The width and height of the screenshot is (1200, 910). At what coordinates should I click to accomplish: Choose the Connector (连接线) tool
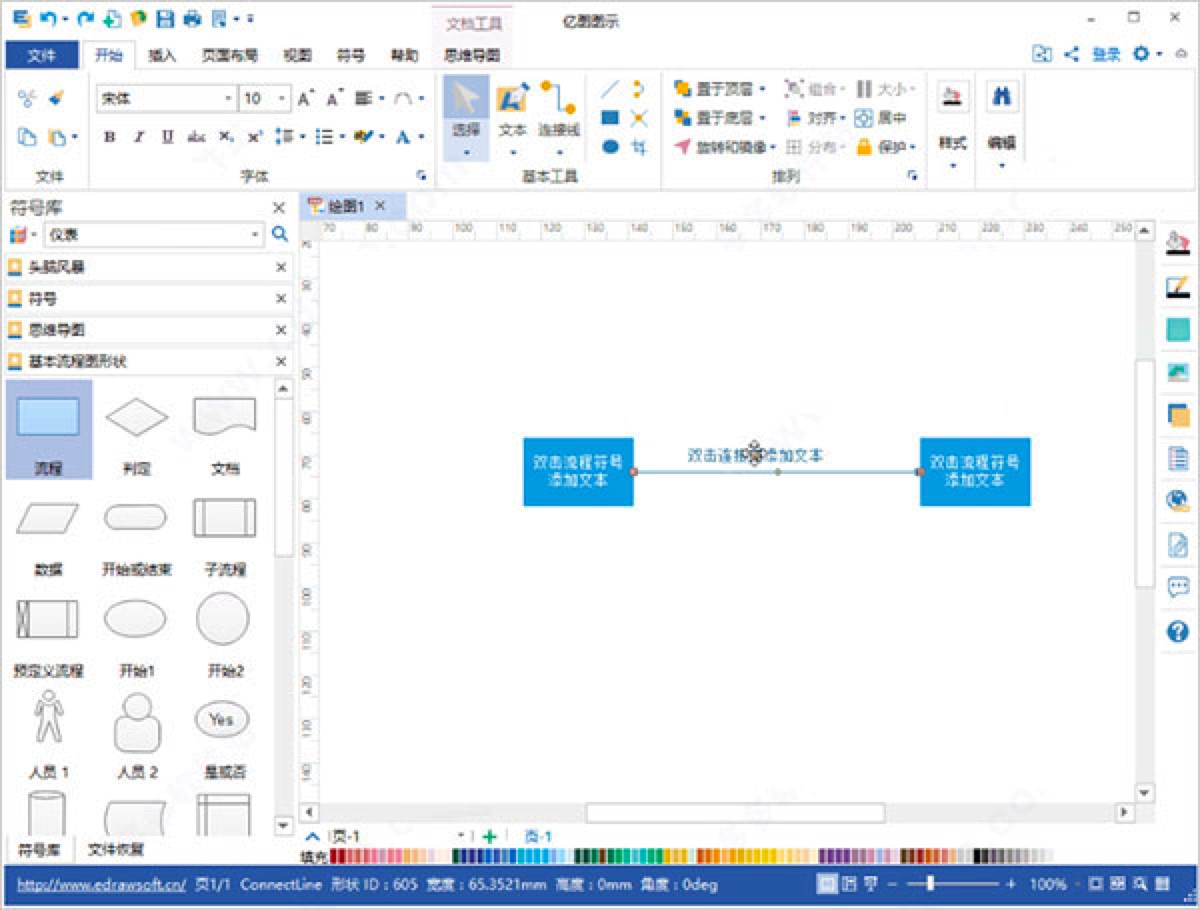coord(559,117)
